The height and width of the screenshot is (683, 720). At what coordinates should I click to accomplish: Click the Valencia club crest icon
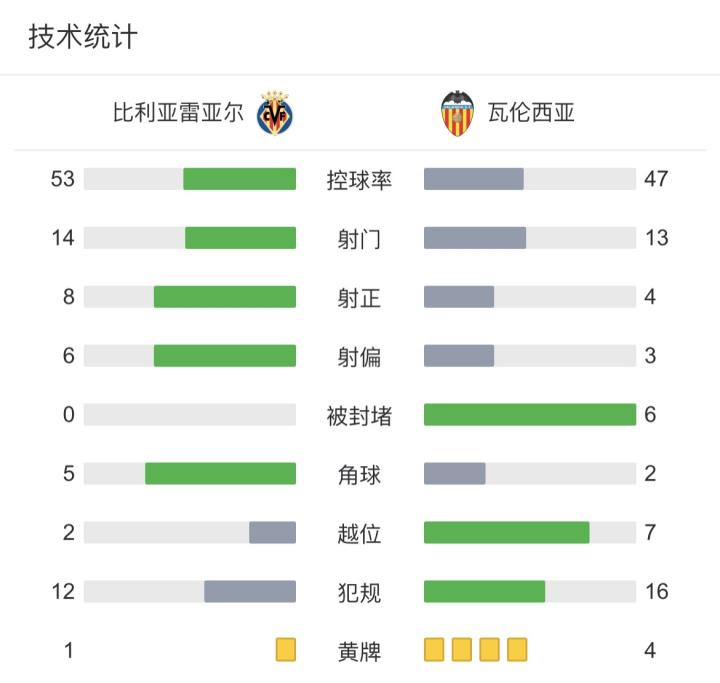coord(458,114)
